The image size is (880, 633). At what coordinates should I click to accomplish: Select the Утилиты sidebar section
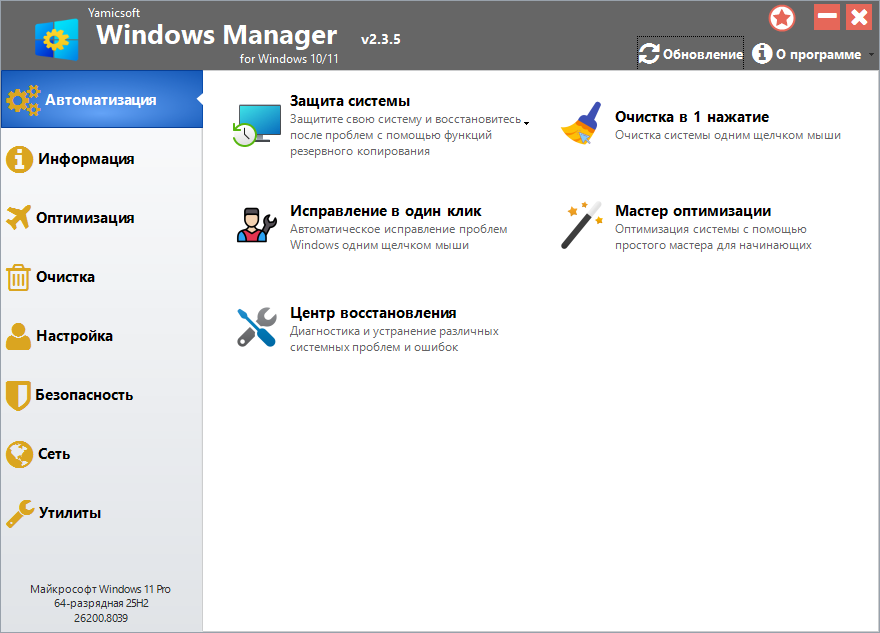[x=69, y=513]
